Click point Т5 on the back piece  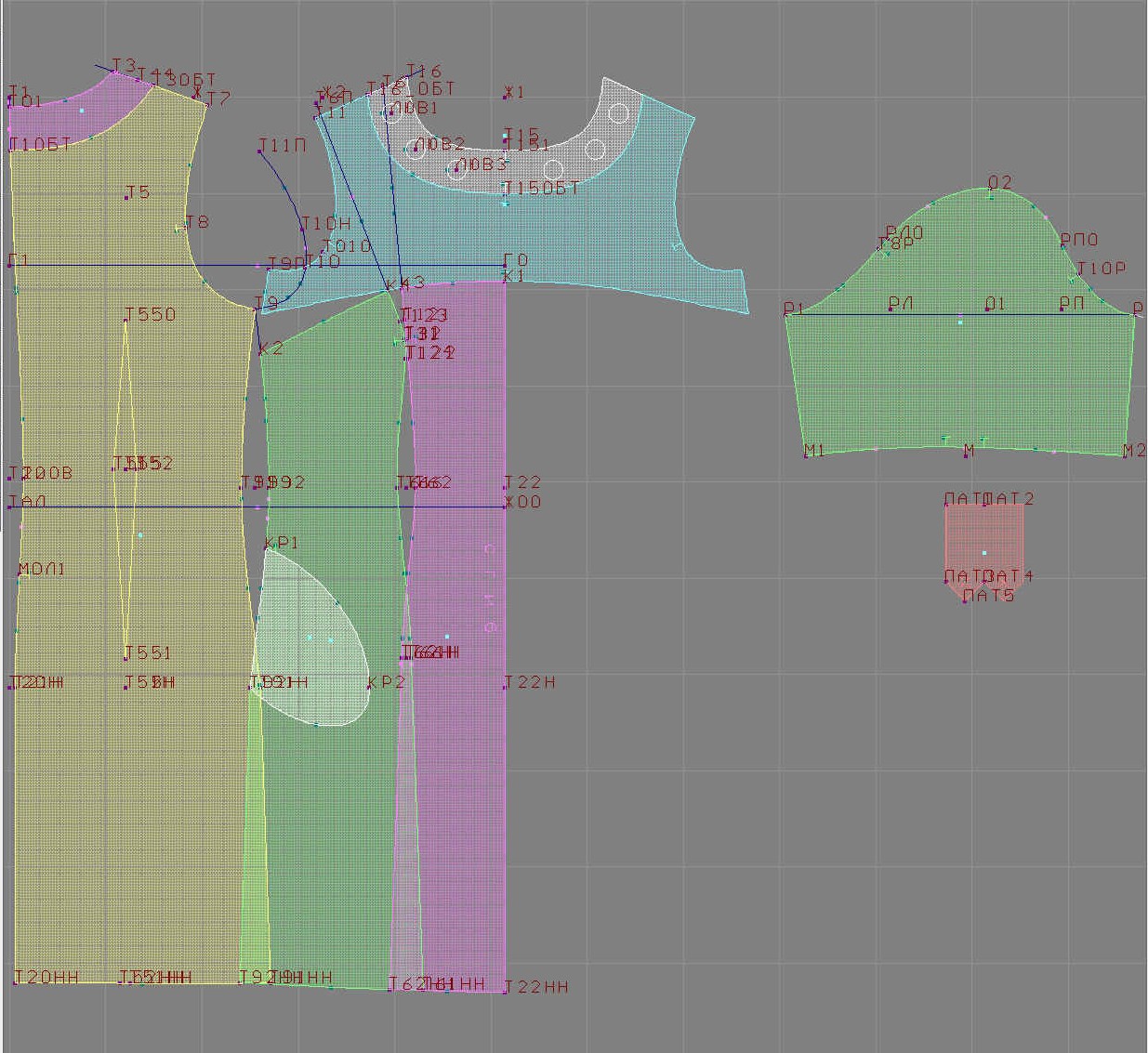coord(126,197)
